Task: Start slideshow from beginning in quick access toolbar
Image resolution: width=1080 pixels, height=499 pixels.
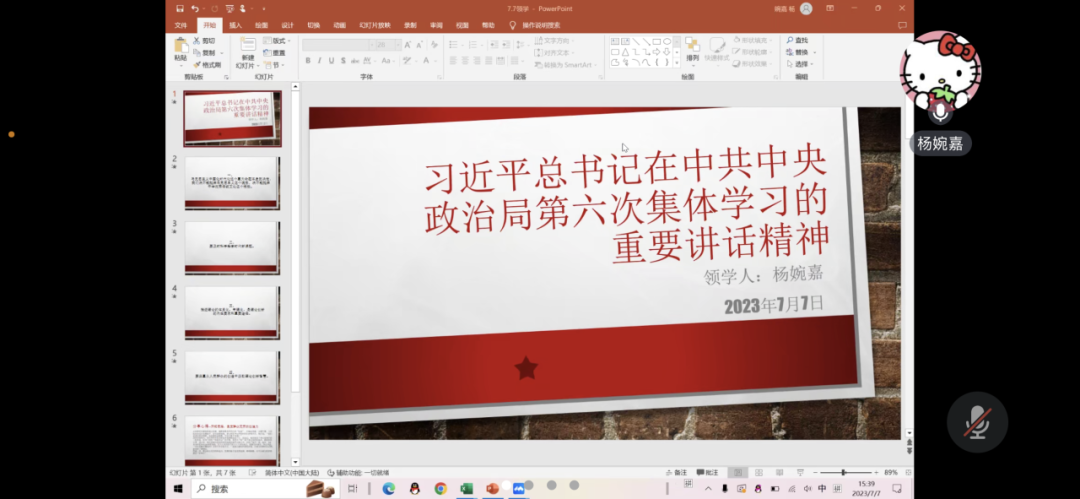Action: pyautogui.click(x=229, y=8)
